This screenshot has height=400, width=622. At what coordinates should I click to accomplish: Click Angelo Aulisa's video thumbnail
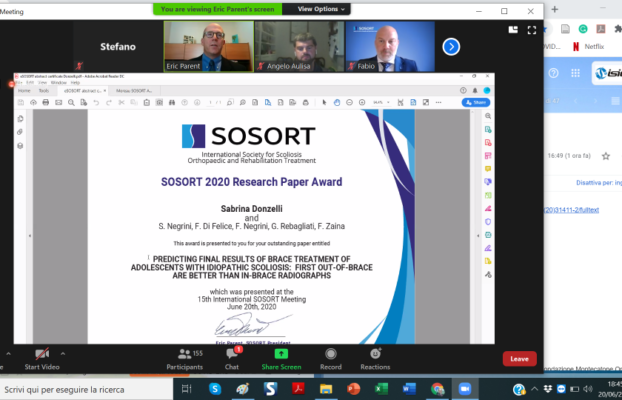tap(299, 46)
